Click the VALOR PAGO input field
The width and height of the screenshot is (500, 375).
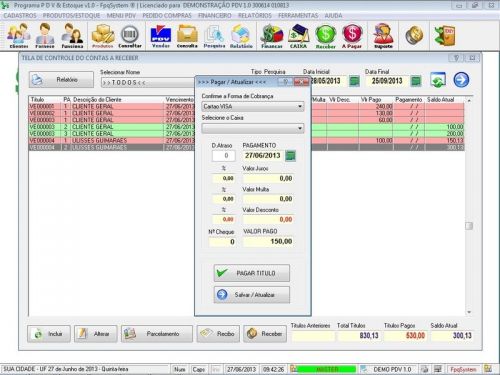coord(268,241)
